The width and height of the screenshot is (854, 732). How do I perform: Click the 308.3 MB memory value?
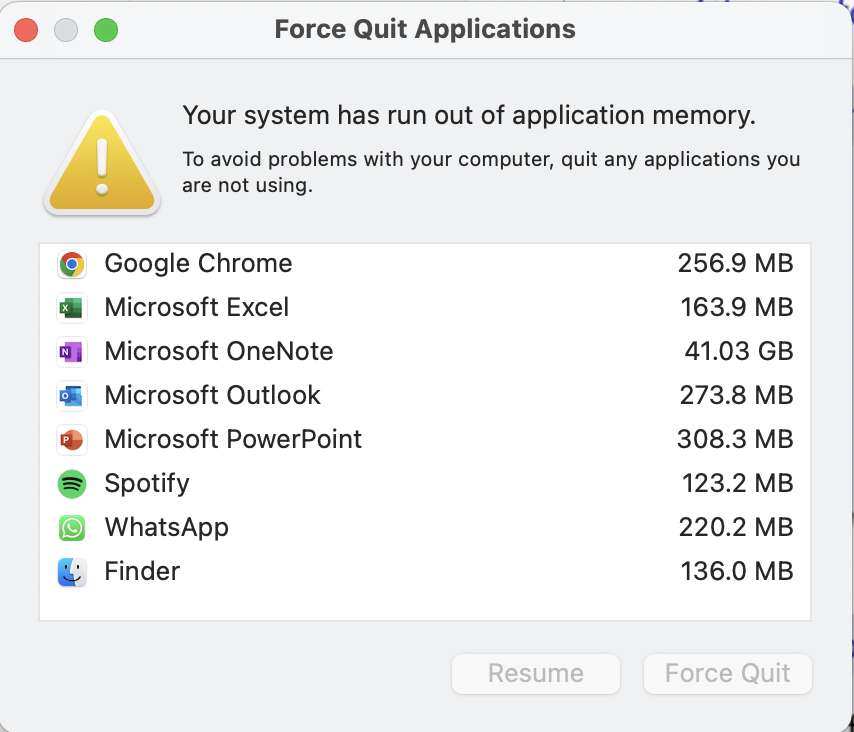(735, 440)
